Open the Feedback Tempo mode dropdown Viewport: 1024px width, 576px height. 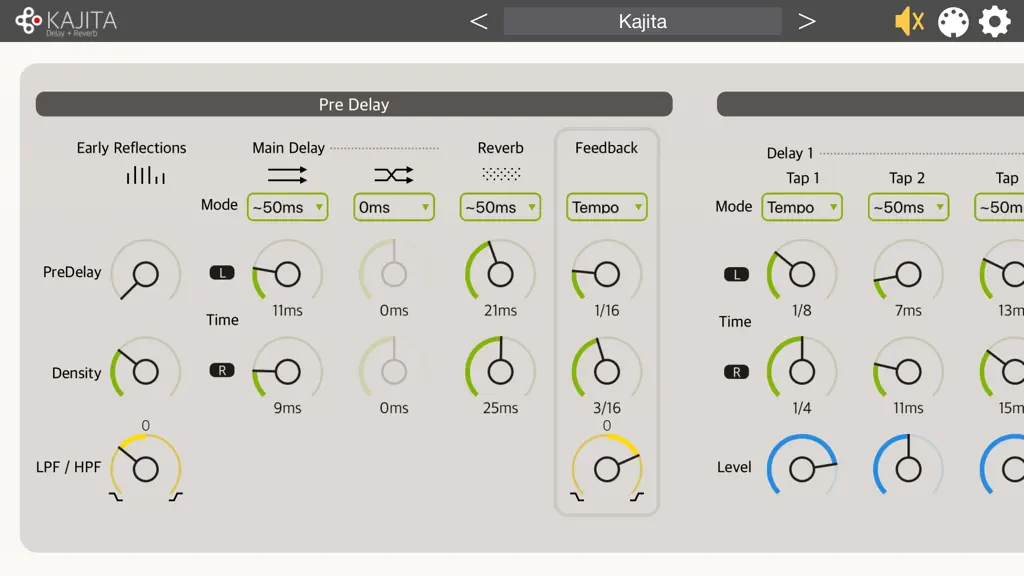(x=607, y=207)
